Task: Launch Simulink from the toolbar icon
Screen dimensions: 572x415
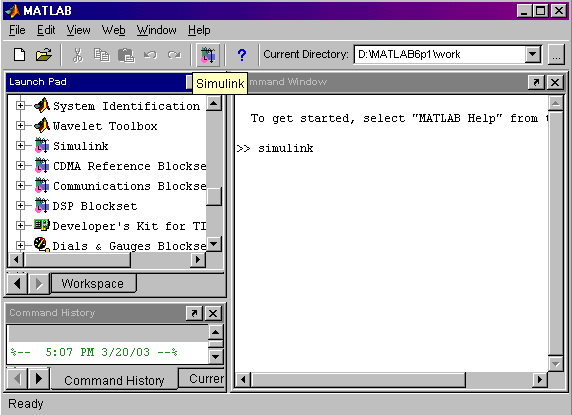Action: click(x=208, y=55)
